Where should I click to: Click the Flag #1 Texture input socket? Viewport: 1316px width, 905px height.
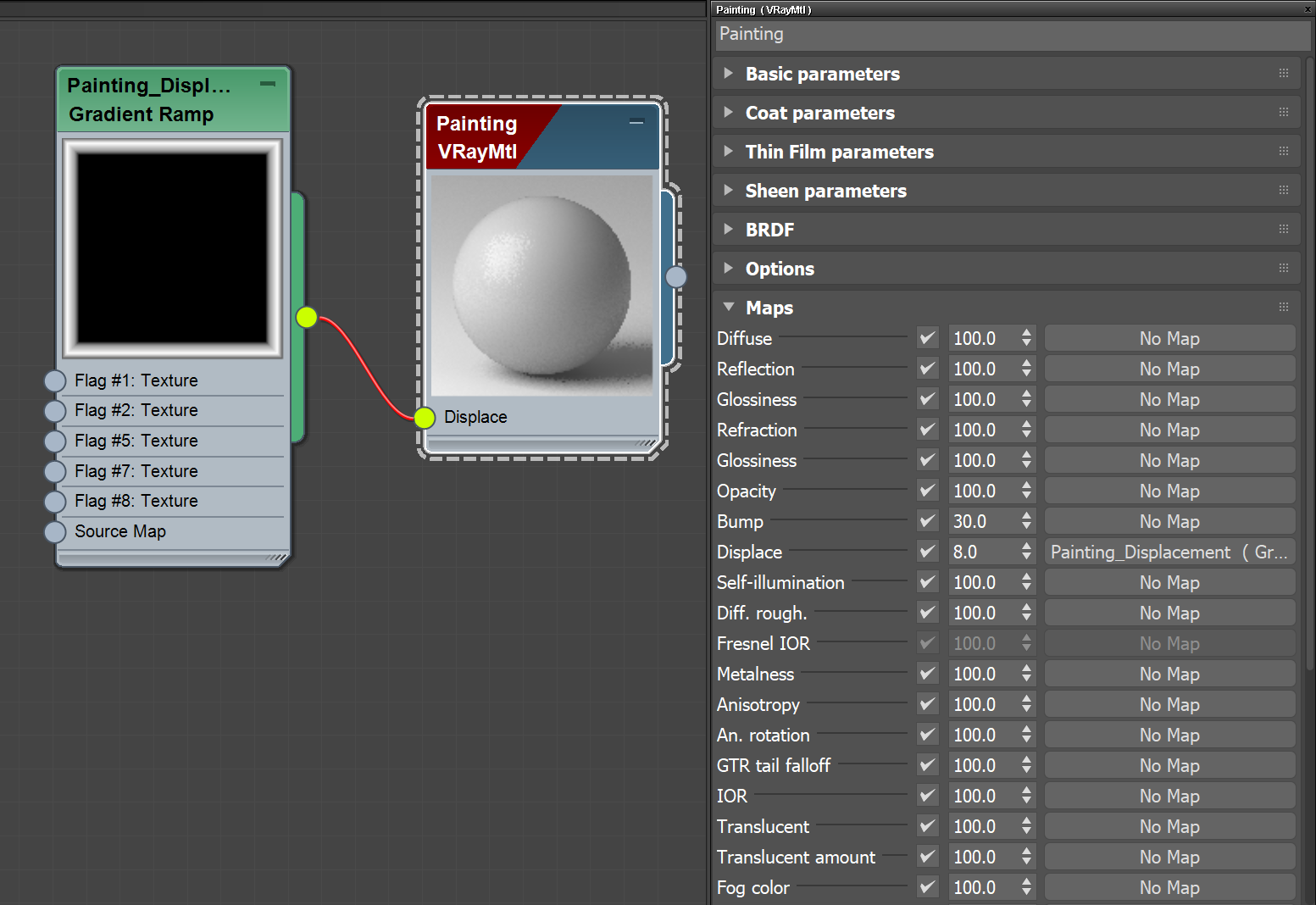tap(55, 381)
